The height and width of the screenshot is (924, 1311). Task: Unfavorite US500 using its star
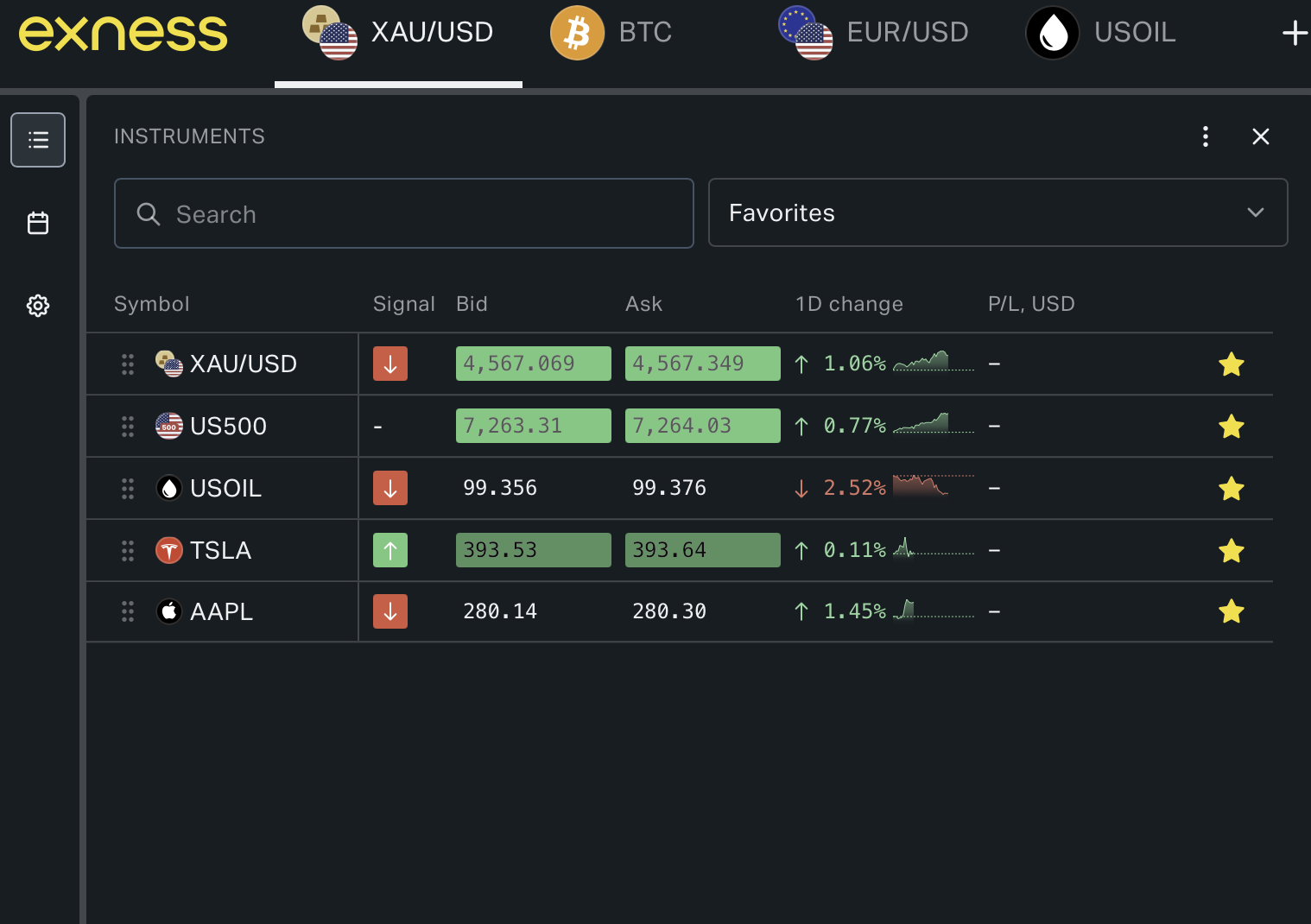point(1232,427)
